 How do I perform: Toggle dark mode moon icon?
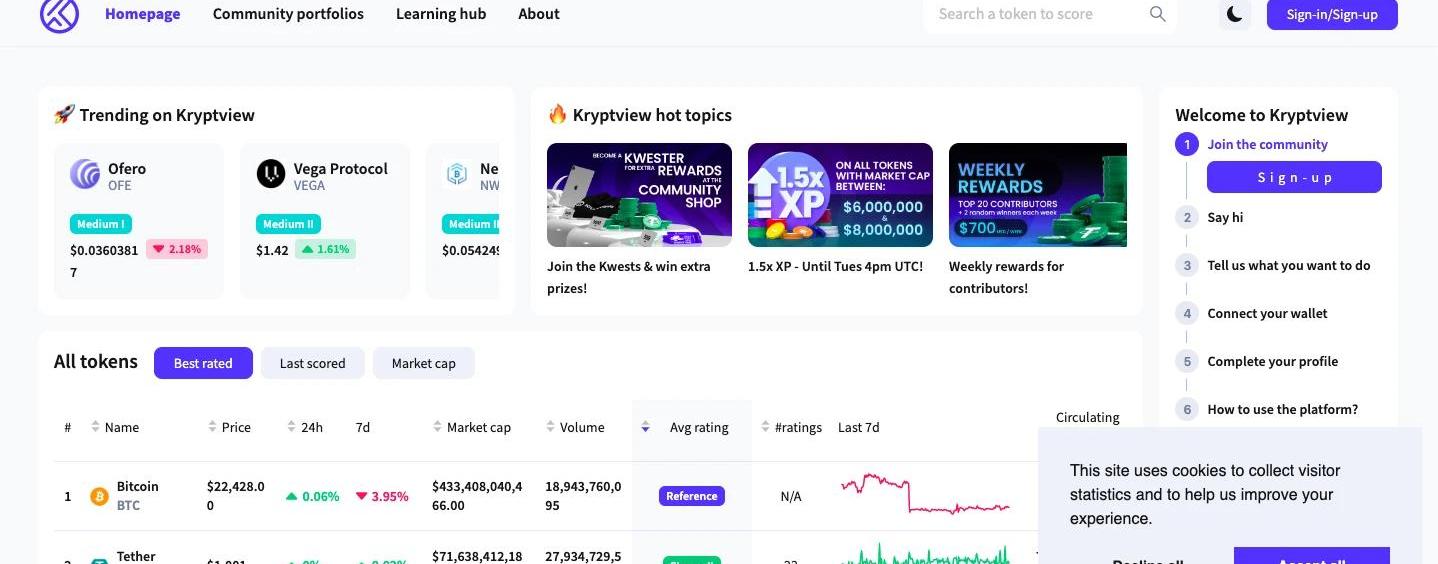1235,14
